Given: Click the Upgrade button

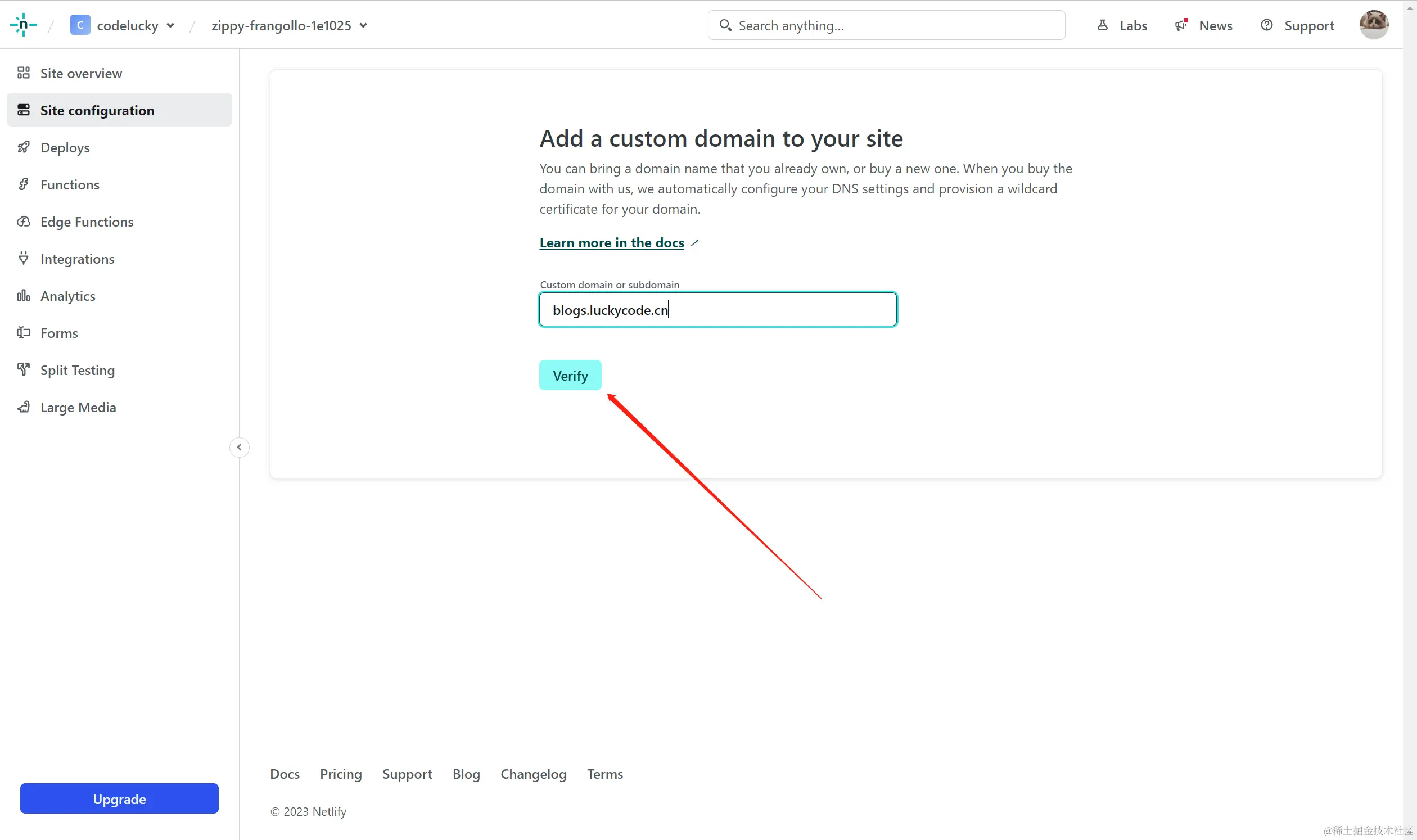Looking at the screenshot, I should 119,799.
